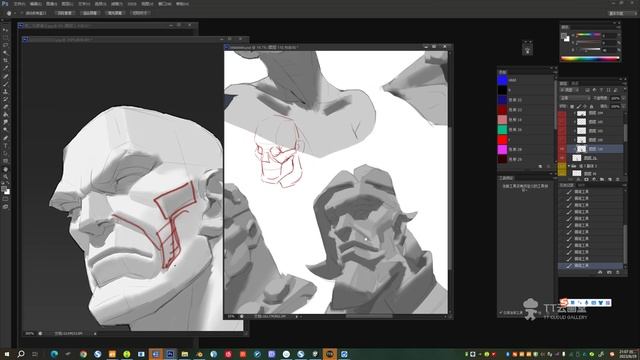
Task: Select the Brush tool in the toolbox
Action: pyautogui.click(x=5, y=84)
